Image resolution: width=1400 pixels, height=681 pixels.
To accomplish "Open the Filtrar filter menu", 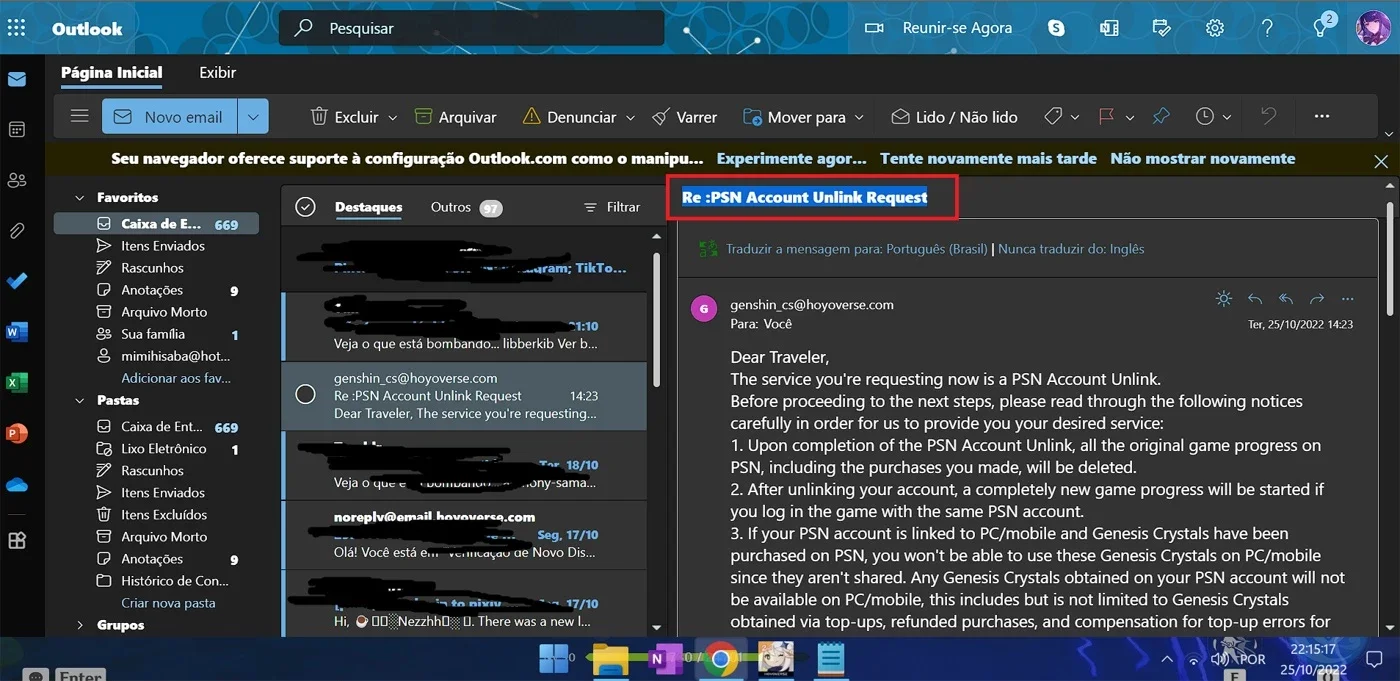I will point(612,207).
